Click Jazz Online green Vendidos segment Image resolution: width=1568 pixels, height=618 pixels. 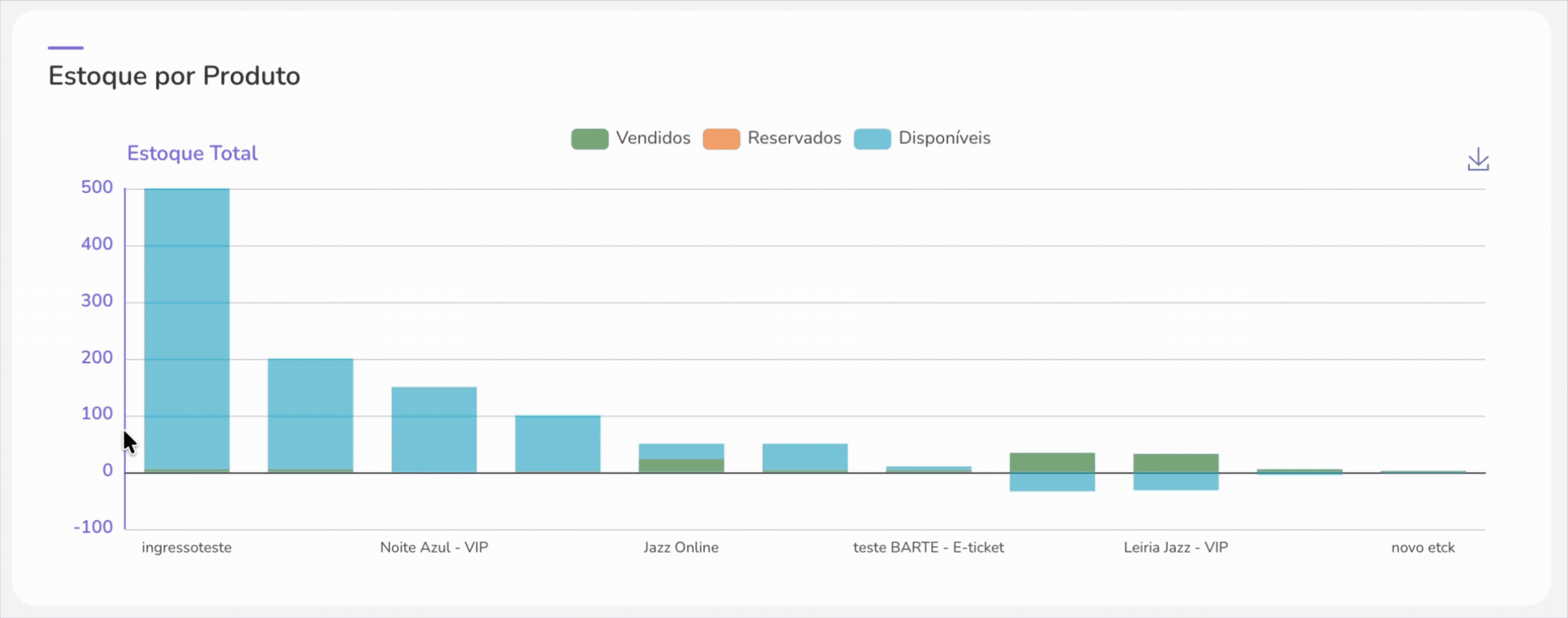coord(681,465)
